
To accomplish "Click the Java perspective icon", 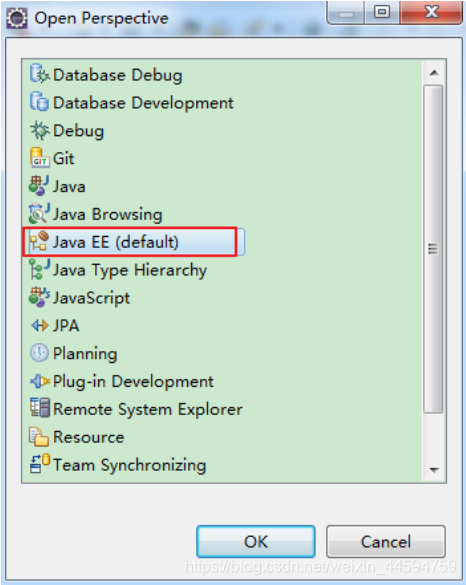I will (39, 186).
